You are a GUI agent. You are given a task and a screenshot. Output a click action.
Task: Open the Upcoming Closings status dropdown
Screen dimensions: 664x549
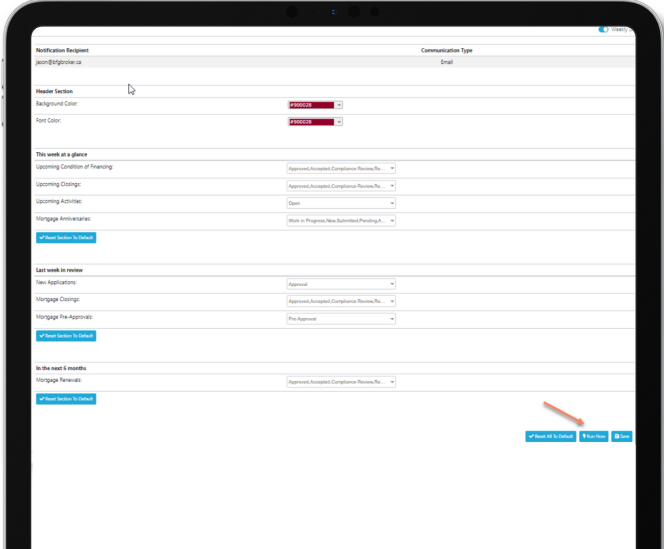click(341, 185)
